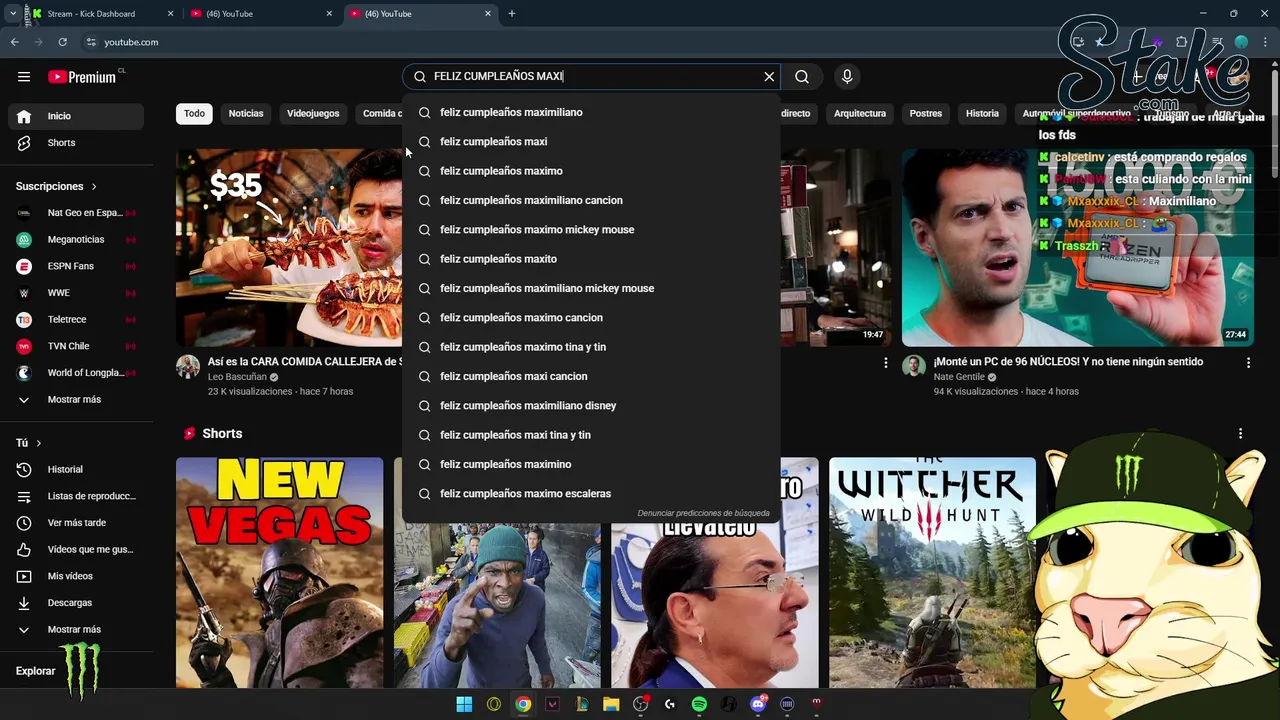1280x720 pixels.
Task: Select the 'Noticias' filter chip
Action: [x=246, y=113]
